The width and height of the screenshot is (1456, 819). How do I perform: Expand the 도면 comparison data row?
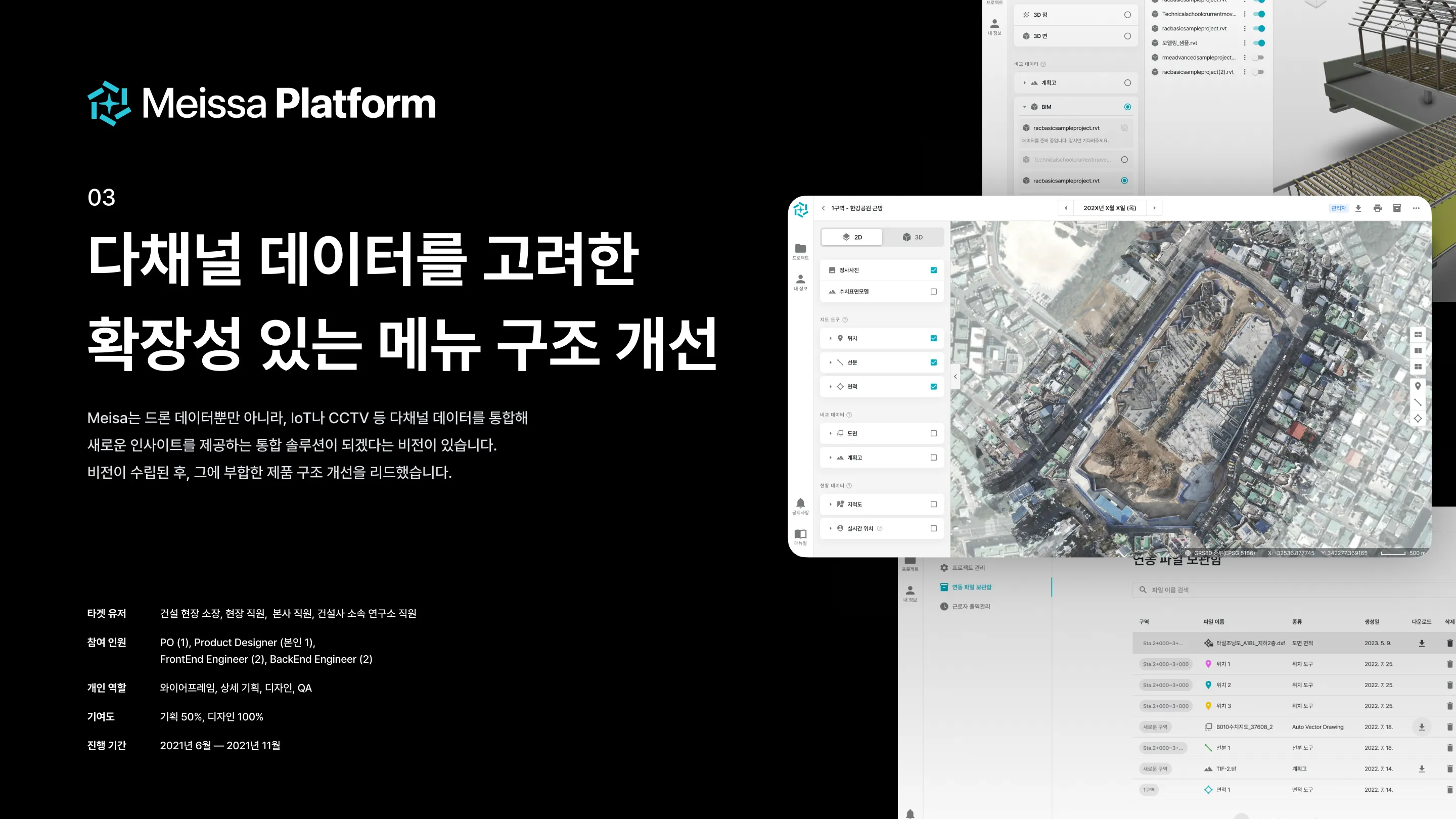[x=830, y=434]
